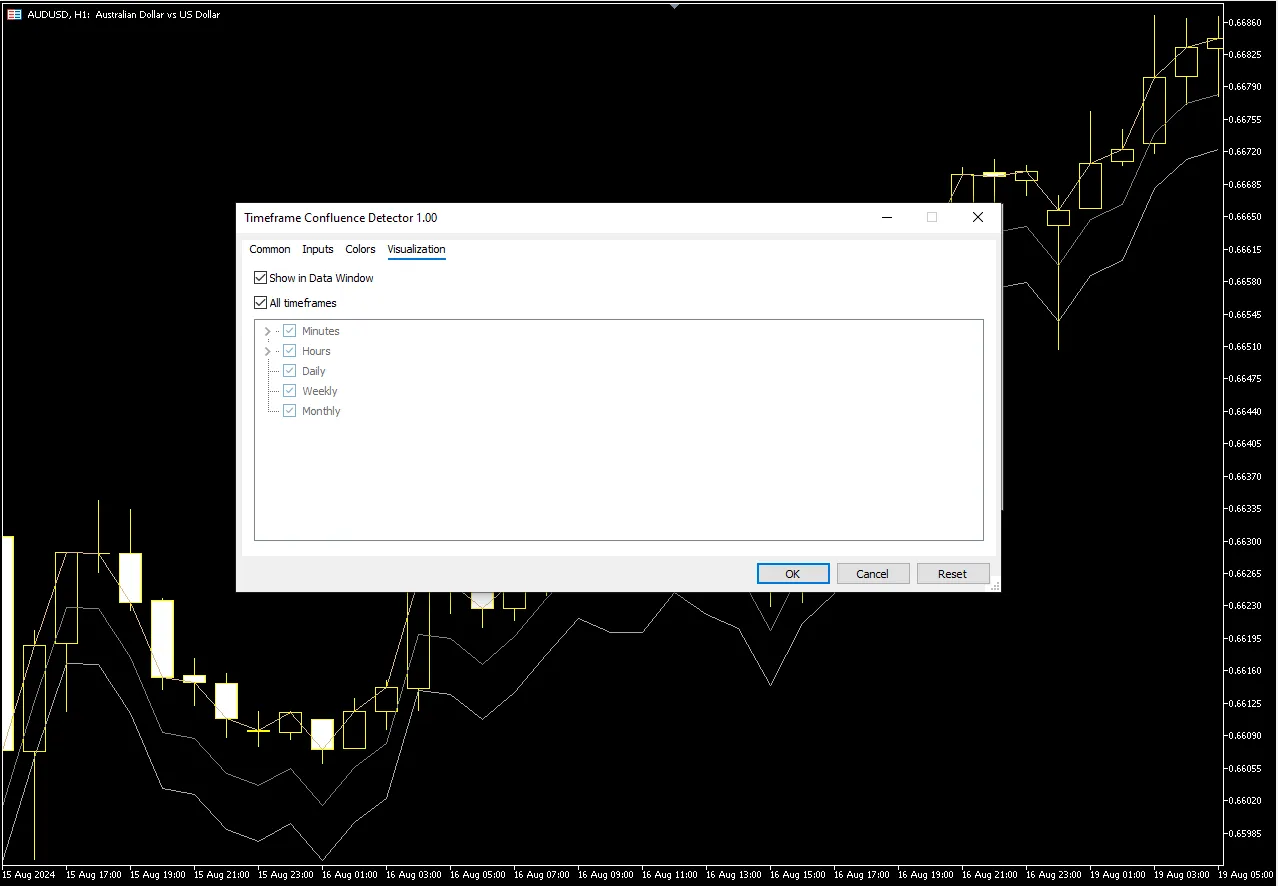Screen dimensions: 1278x886
Task: Minimize the indicator properties dialog
Action: click(x=886, y=217)
